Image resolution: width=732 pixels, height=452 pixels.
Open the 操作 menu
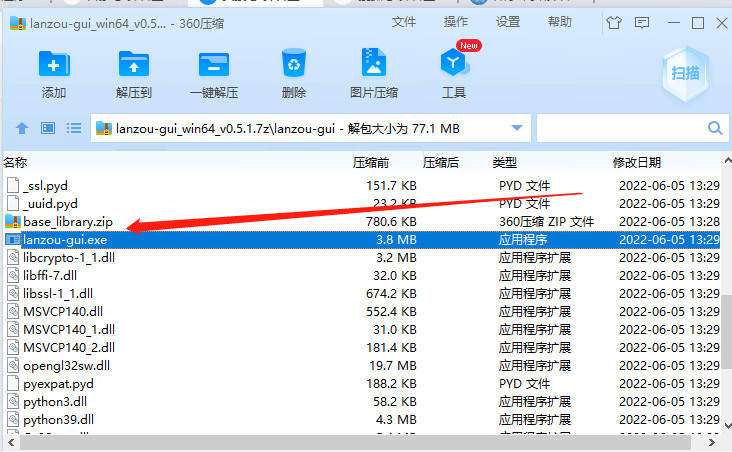click(x=456, y=22)
